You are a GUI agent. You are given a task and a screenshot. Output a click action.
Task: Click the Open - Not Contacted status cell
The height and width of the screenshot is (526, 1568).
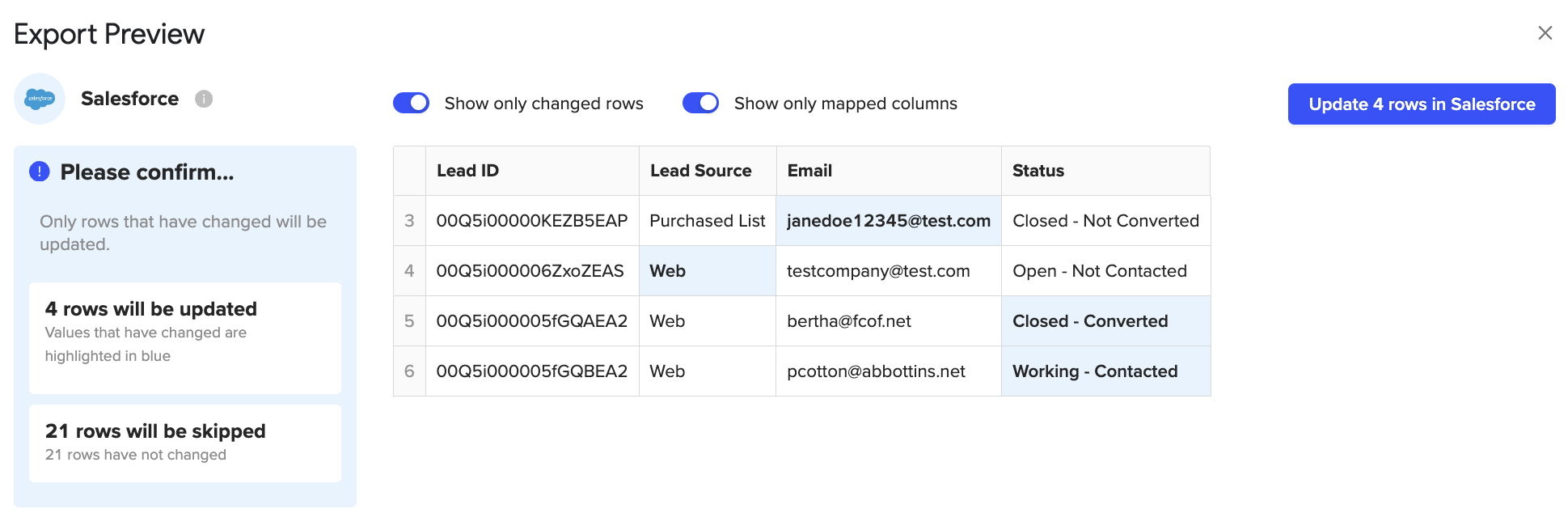point(1105,271)
